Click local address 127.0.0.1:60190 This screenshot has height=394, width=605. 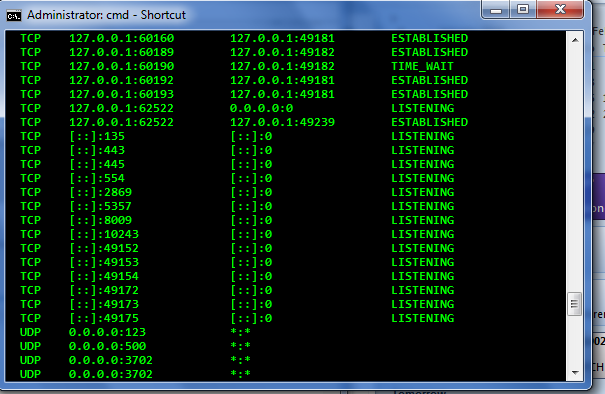[122, 66]
